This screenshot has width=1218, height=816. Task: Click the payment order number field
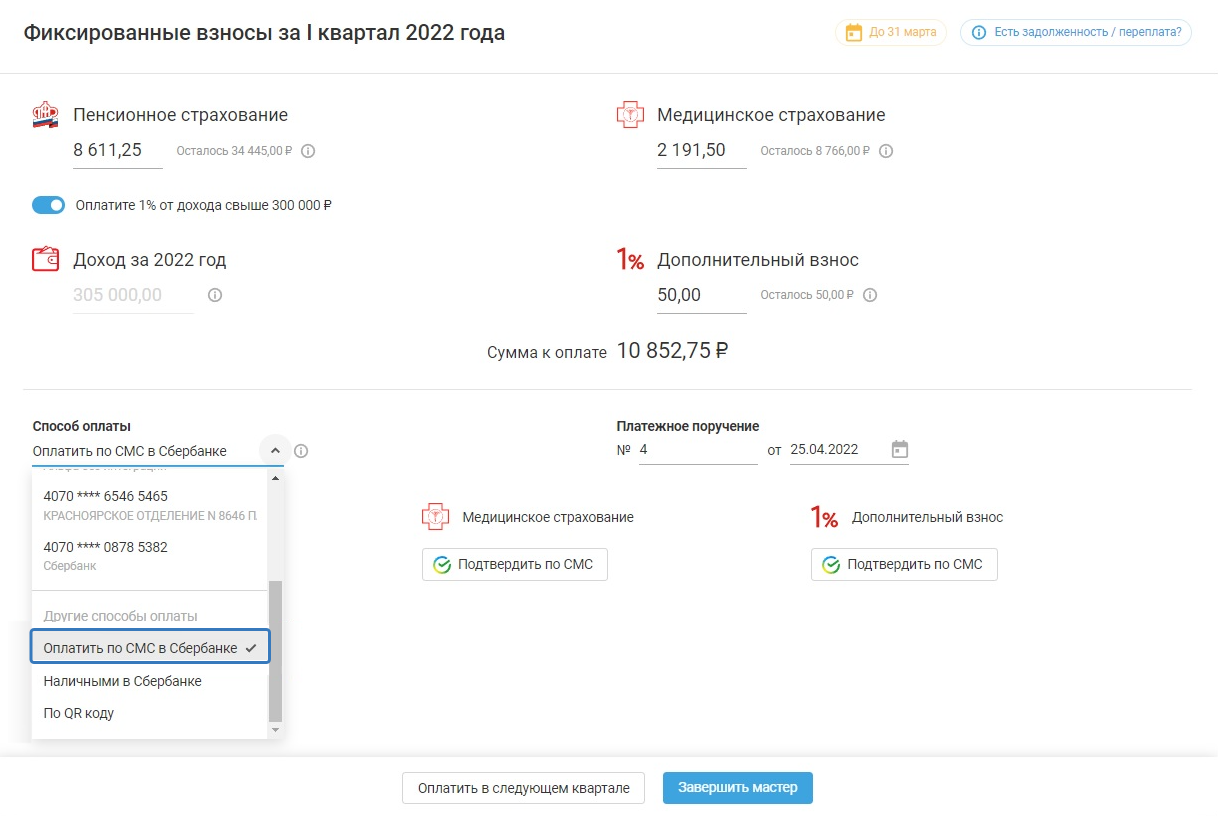pos(697,450)
